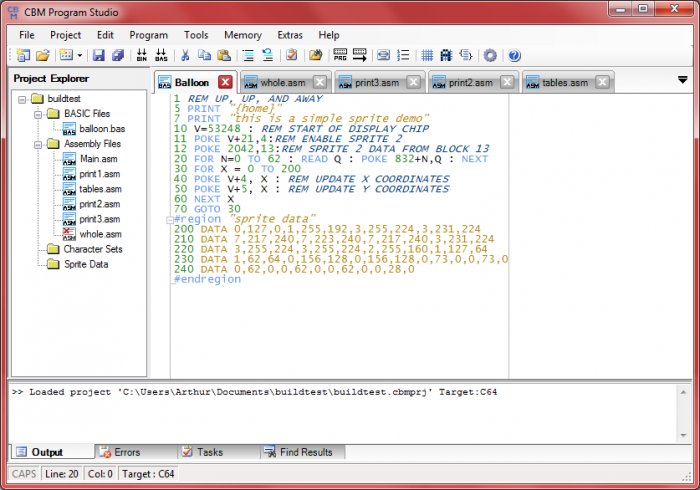Click the Save floppy disk icon
The width and height of the screenshot is (700, 490).
tap(99, 55)
